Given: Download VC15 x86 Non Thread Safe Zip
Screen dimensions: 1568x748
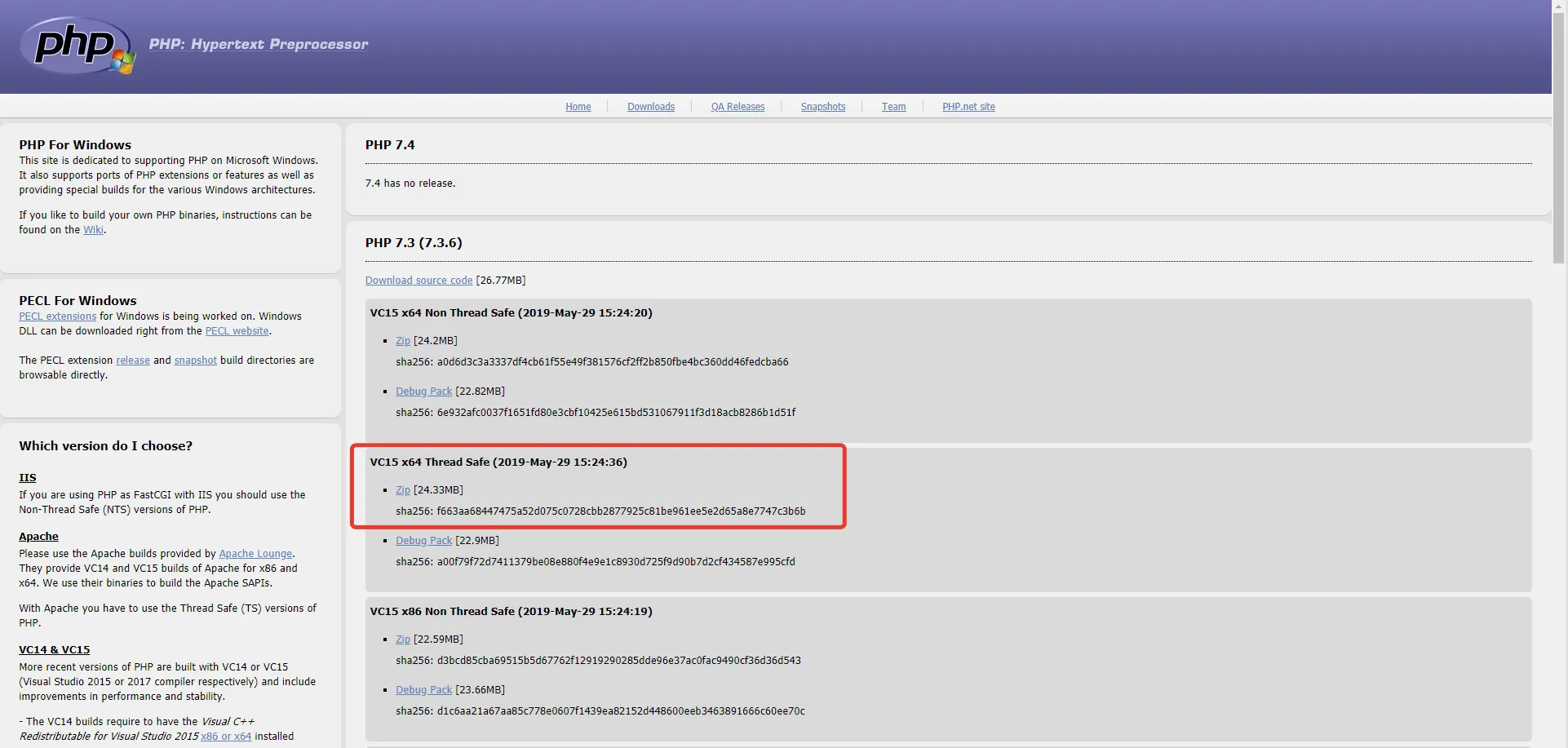Looking at the screenshot, I should tap(403, 640).
